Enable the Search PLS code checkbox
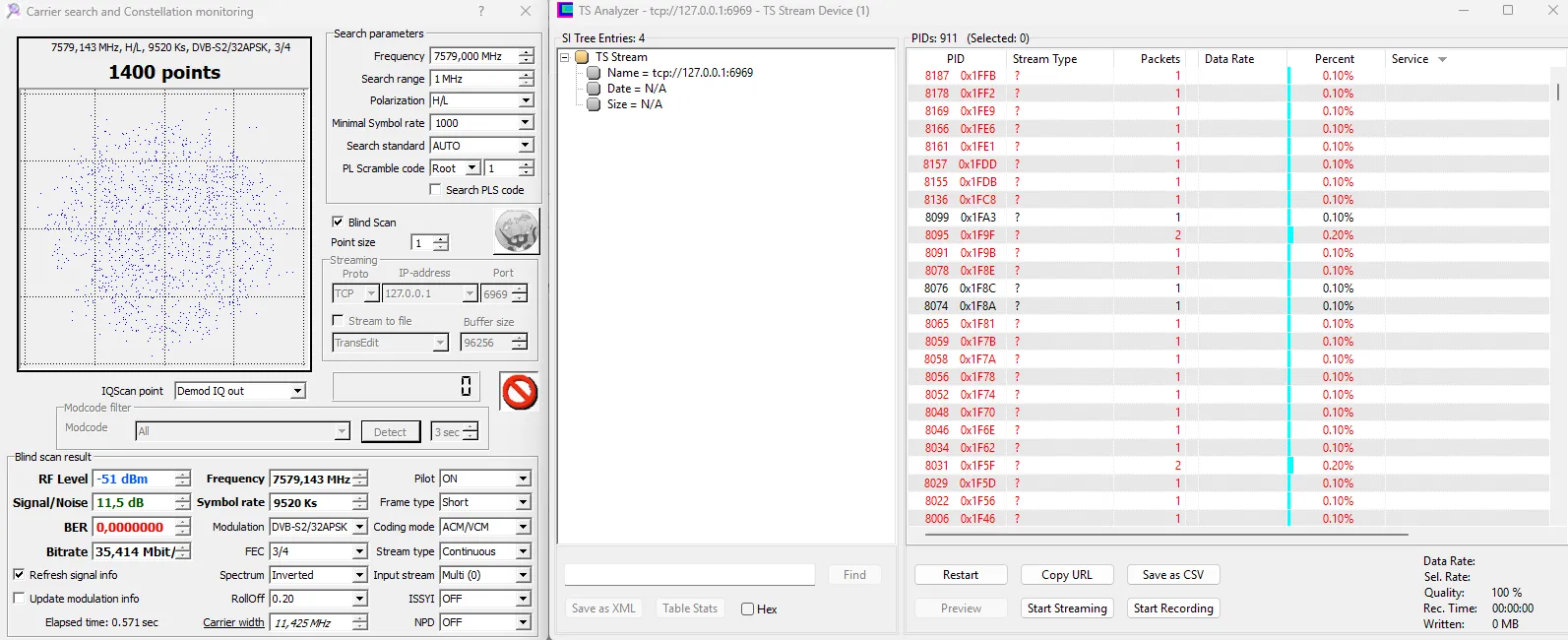 pos(435,190)
